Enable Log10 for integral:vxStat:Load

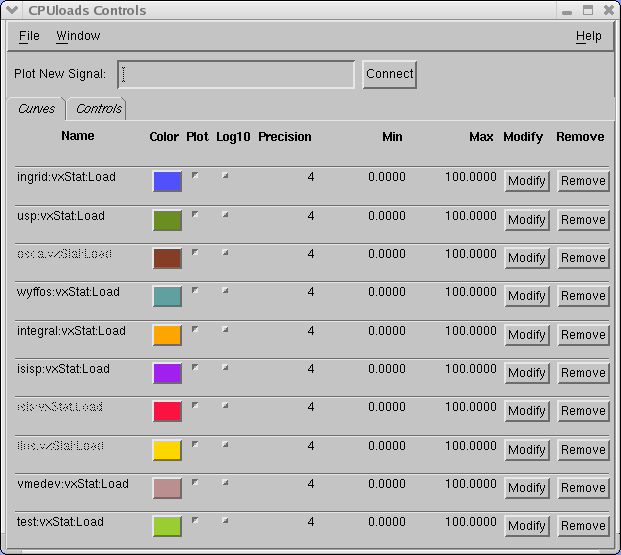(x=225, y=329)
